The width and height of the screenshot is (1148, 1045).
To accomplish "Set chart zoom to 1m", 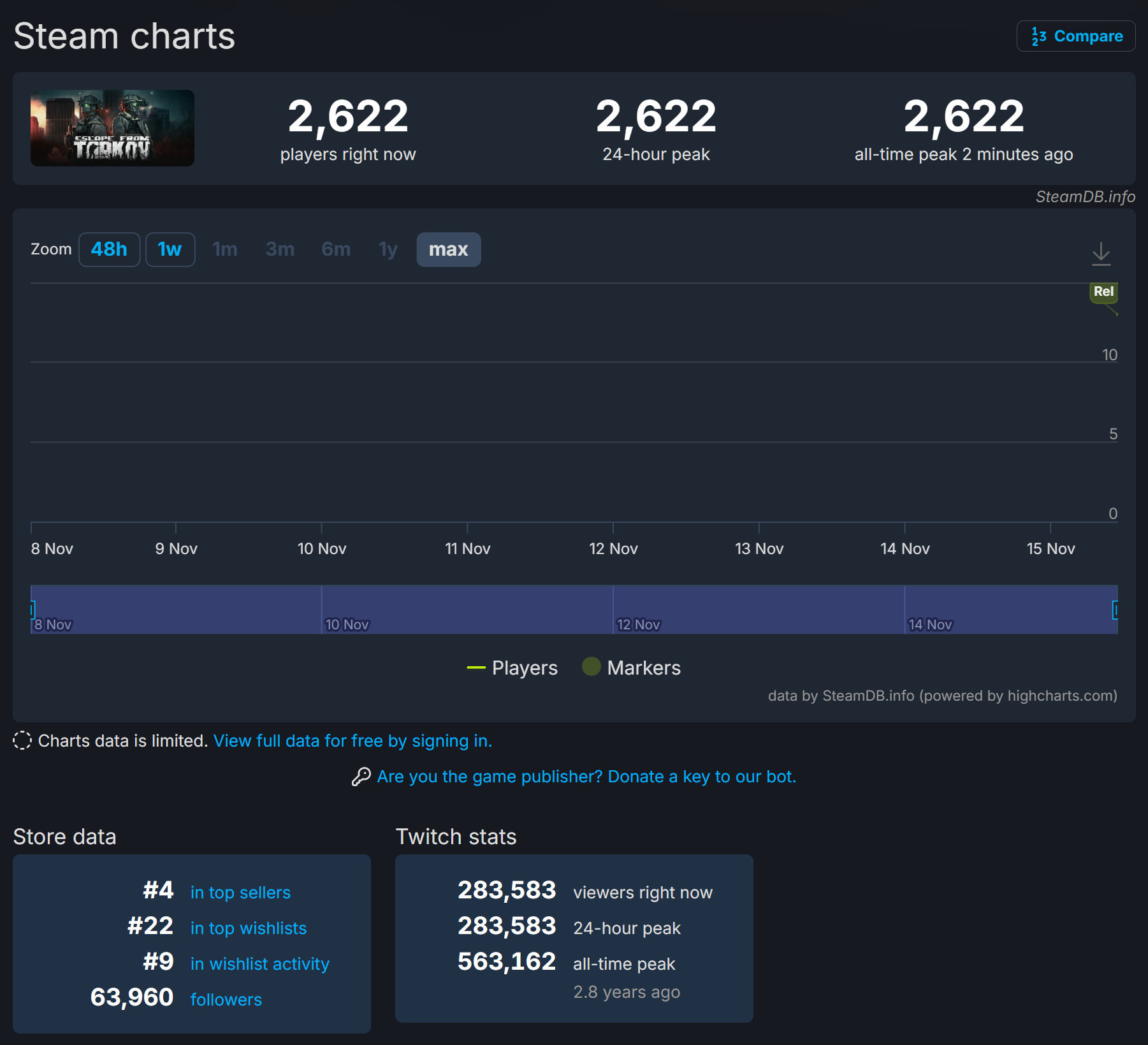I will pyautogui.click(x=225, y=249).
